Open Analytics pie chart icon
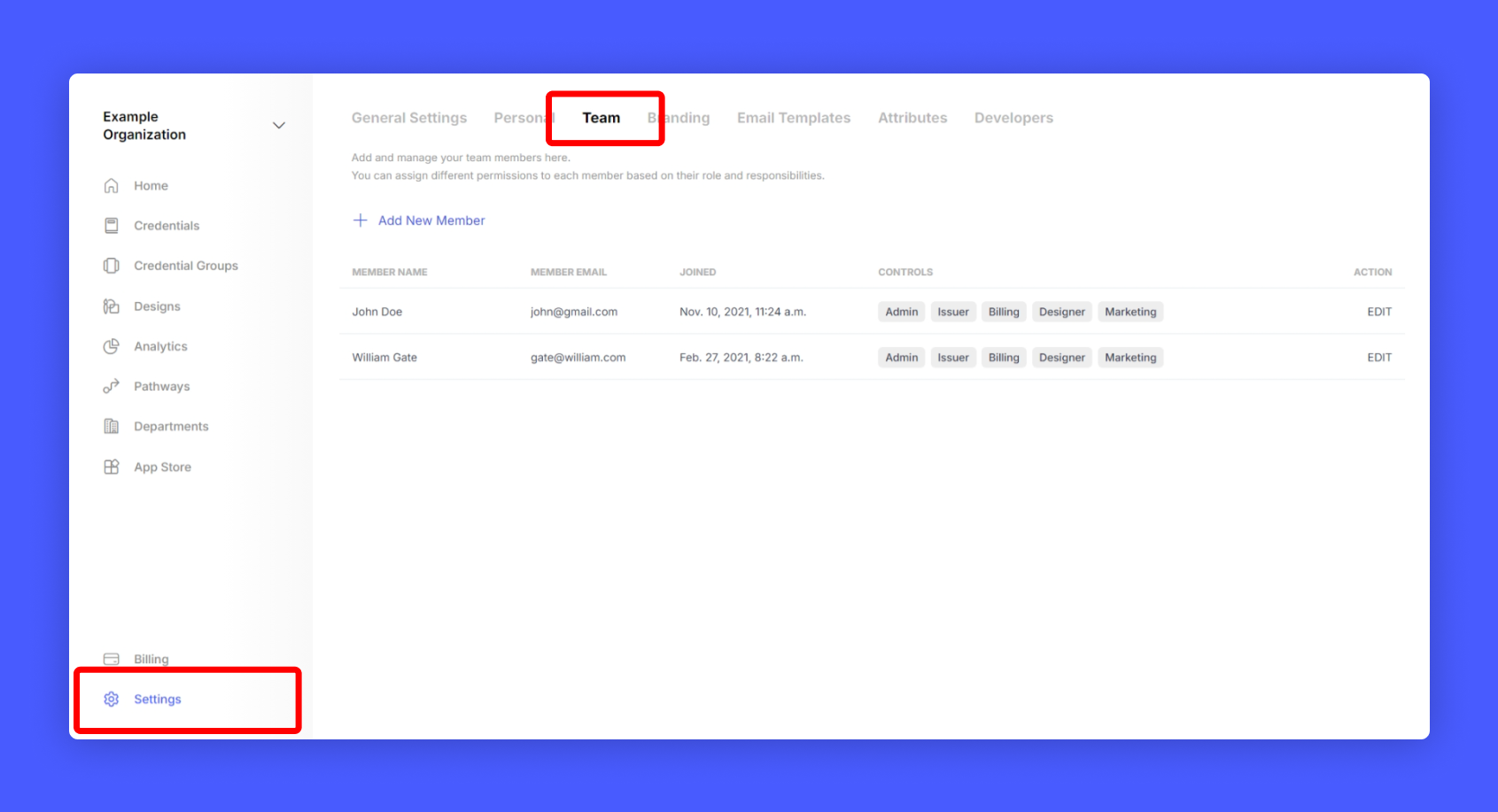This screenshot has width=1498, height=812. pos(111,346)
